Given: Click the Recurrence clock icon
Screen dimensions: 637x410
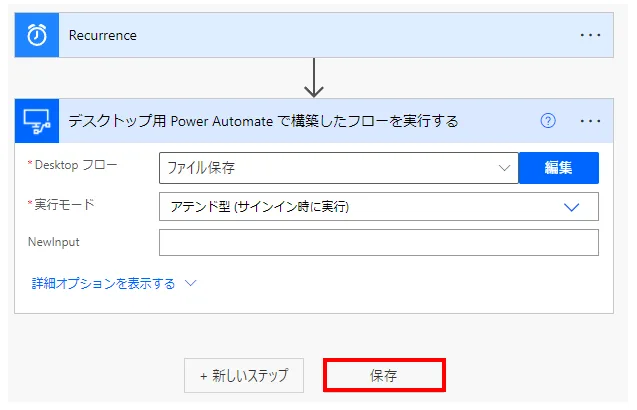Looking at the screenshot, I should [37, 35].
